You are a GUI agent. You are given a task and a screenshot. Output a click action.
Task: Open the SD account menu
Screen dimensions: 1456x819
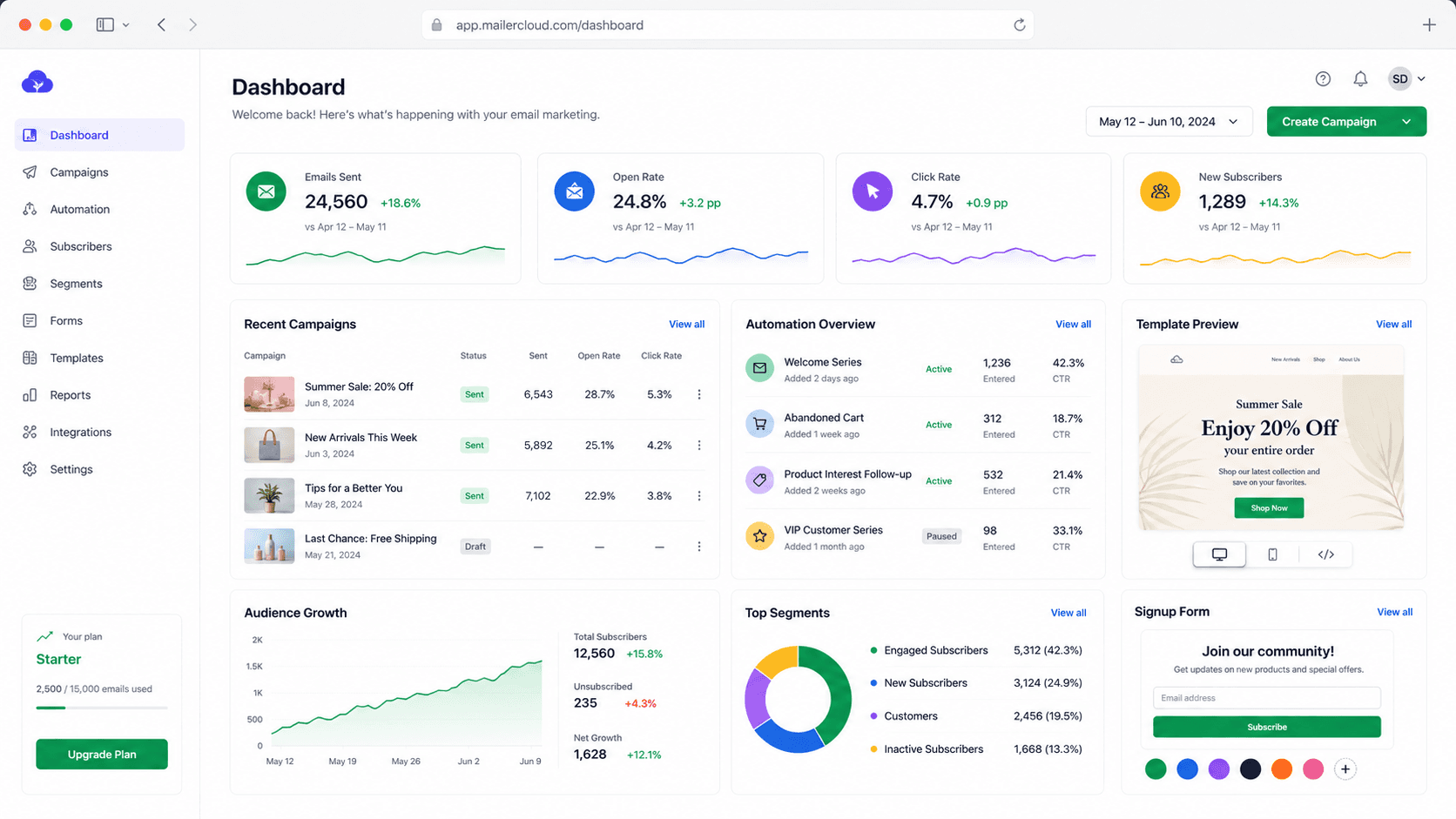pos(1406,79)
